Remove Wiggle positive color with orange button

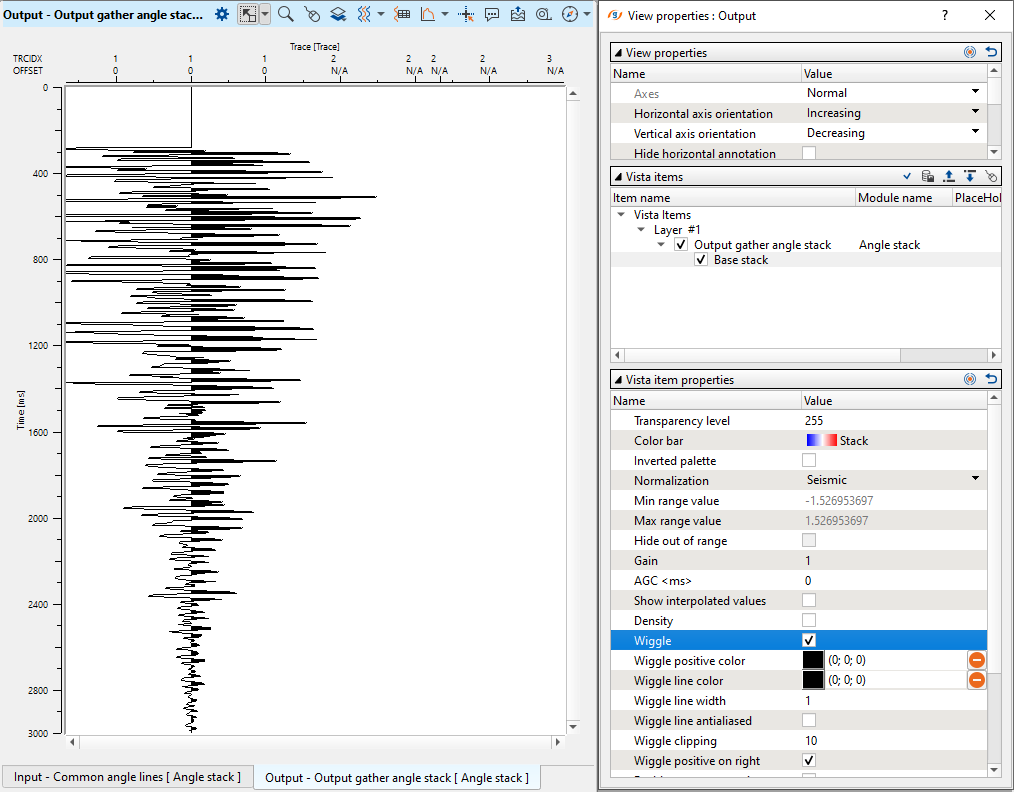[976, 660]
